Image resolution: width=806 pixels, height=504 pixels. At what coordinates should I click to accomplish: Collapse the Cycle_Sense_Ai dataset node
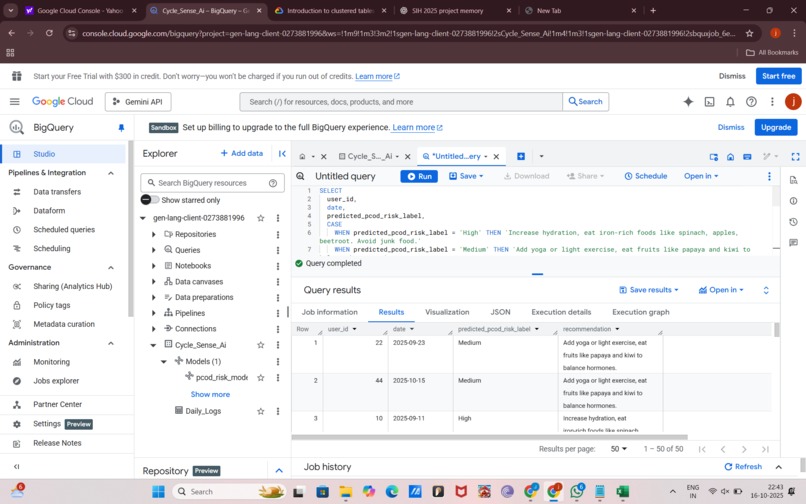point(153,346)
